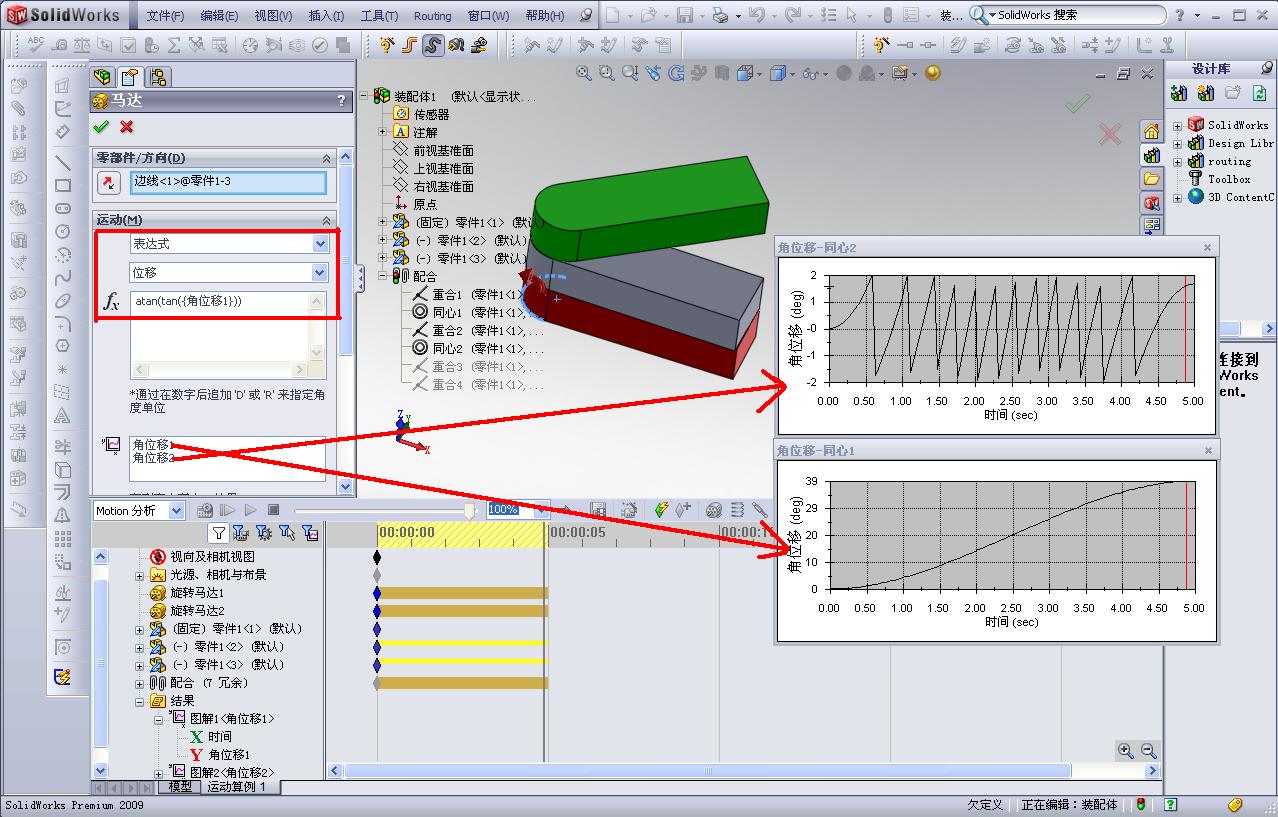Expand the Design Library tree node
This screenshot has height=817, width=1278.
(1177, 143)
